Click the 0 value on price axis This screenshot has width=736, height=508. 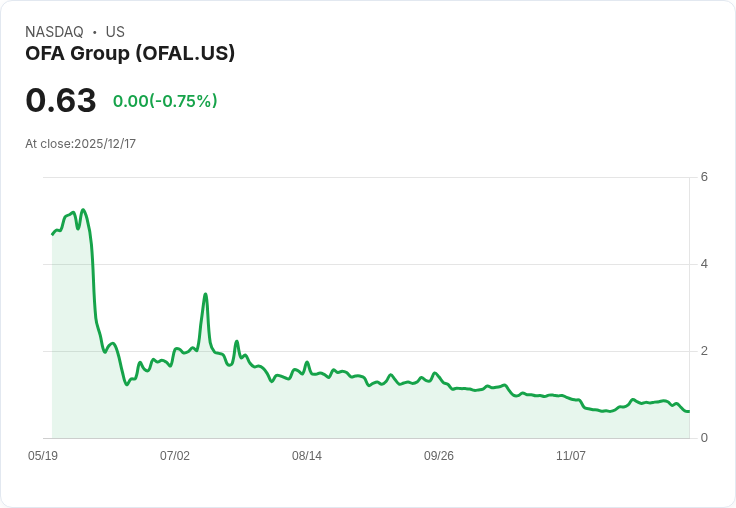(x=704, y=438)
